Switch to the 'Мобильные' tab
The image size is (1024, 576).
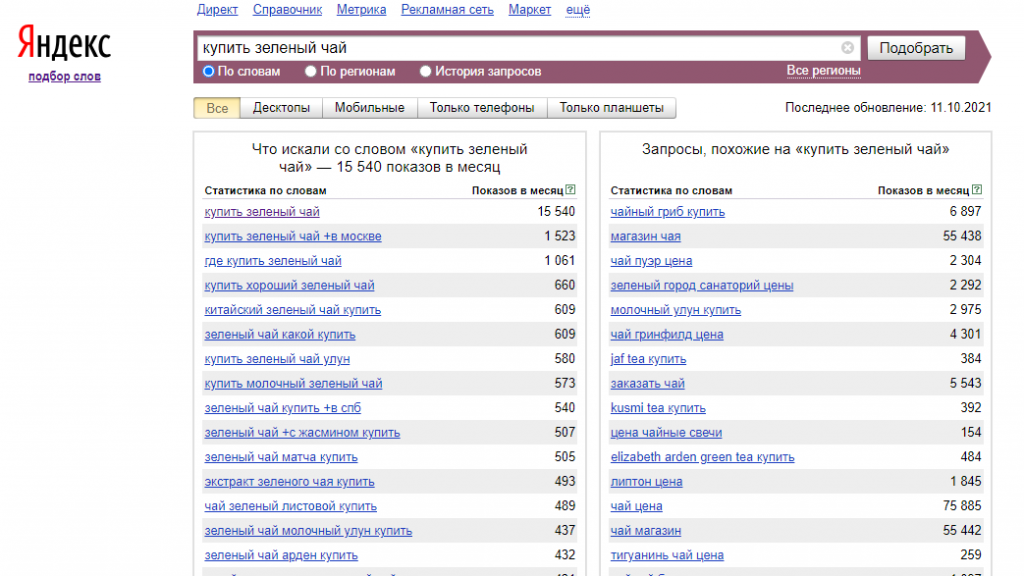[x=370, y=108]
